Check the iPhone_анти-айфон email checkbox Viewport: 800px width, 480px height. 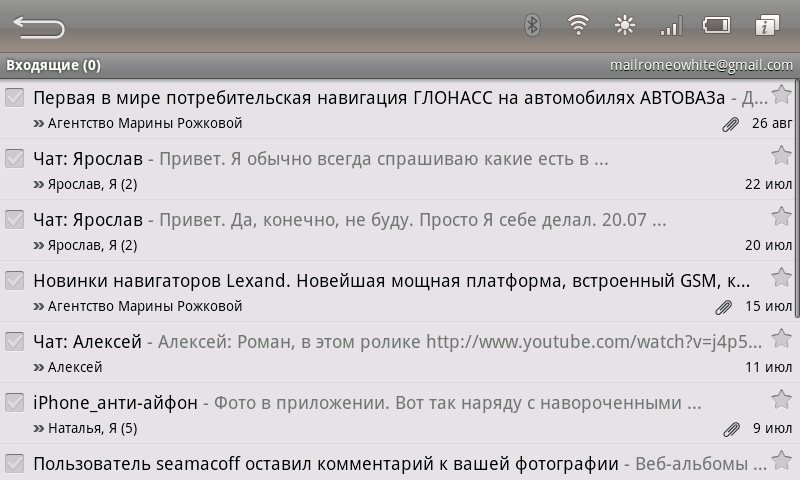coord(14,402)
